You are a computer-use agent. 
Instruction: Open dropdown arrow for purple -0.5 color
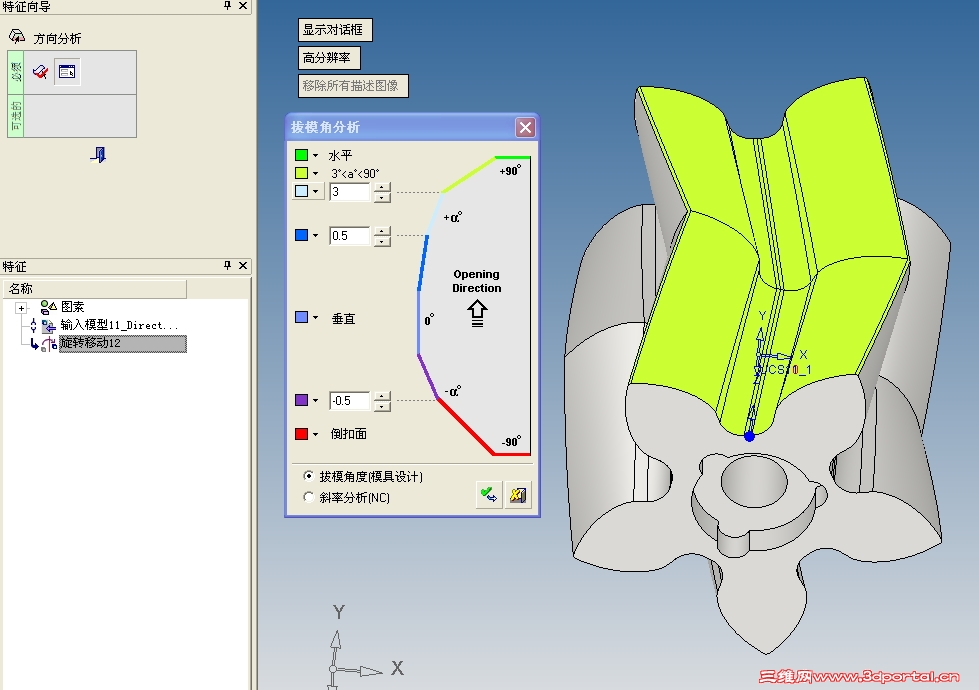[x=316, y=400]
